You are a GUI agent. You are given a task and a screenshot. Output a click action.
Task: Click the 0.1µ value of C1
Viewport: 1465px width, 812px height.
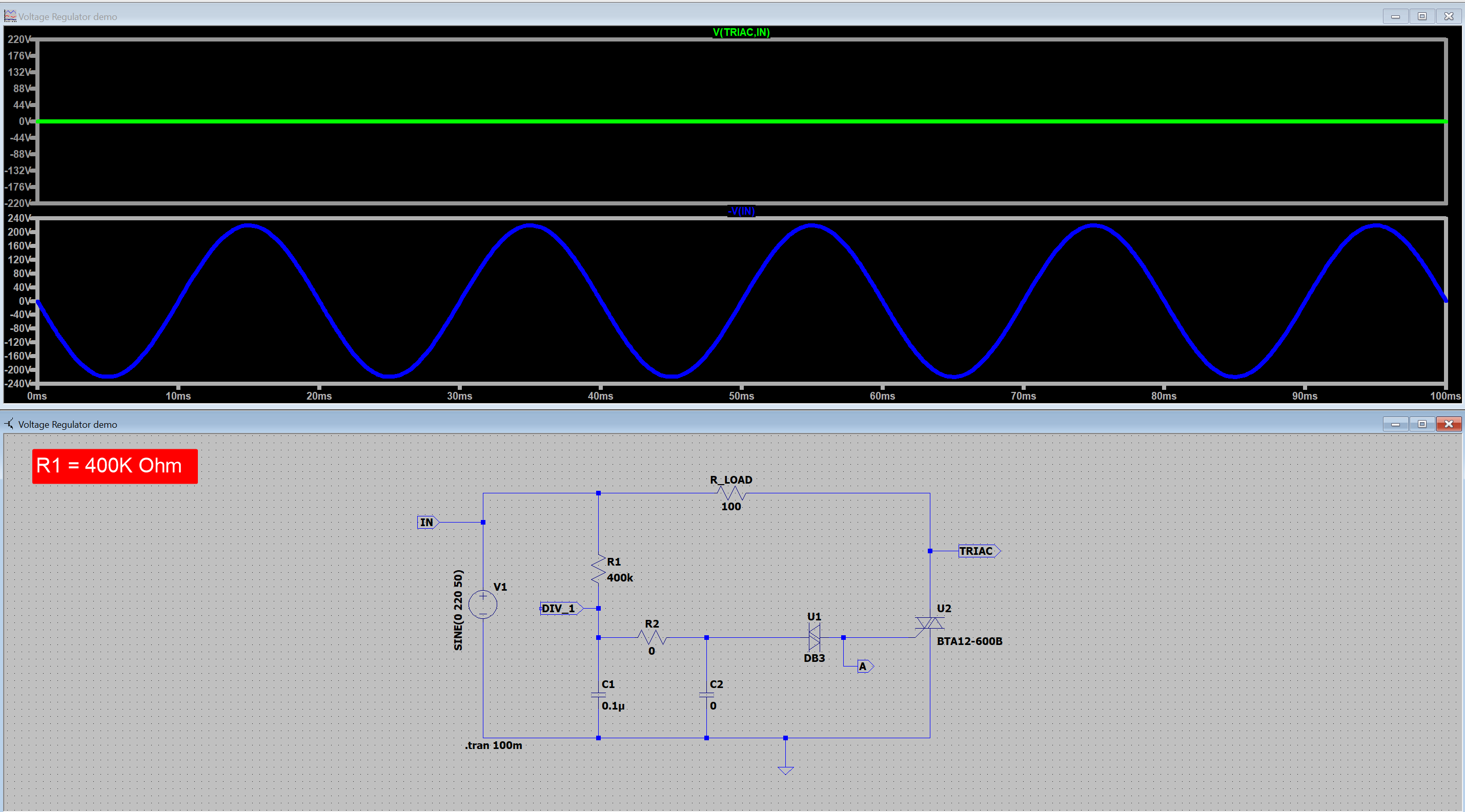click(x=613, y=706)
